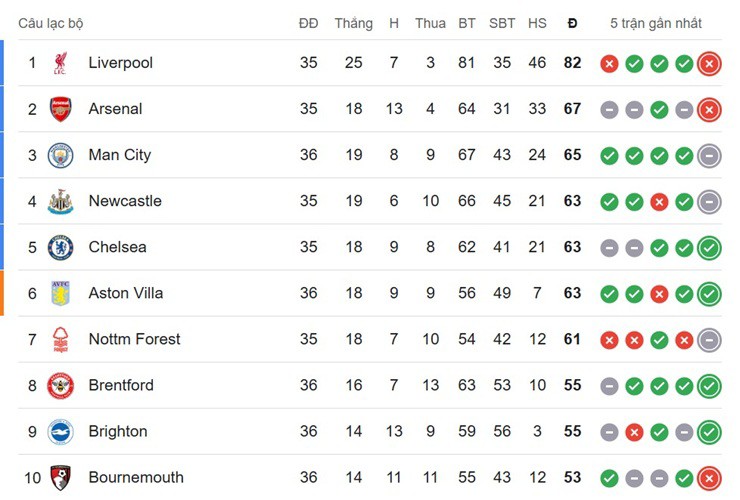Click Chelsea's most recent win icon

pos(709,248)
